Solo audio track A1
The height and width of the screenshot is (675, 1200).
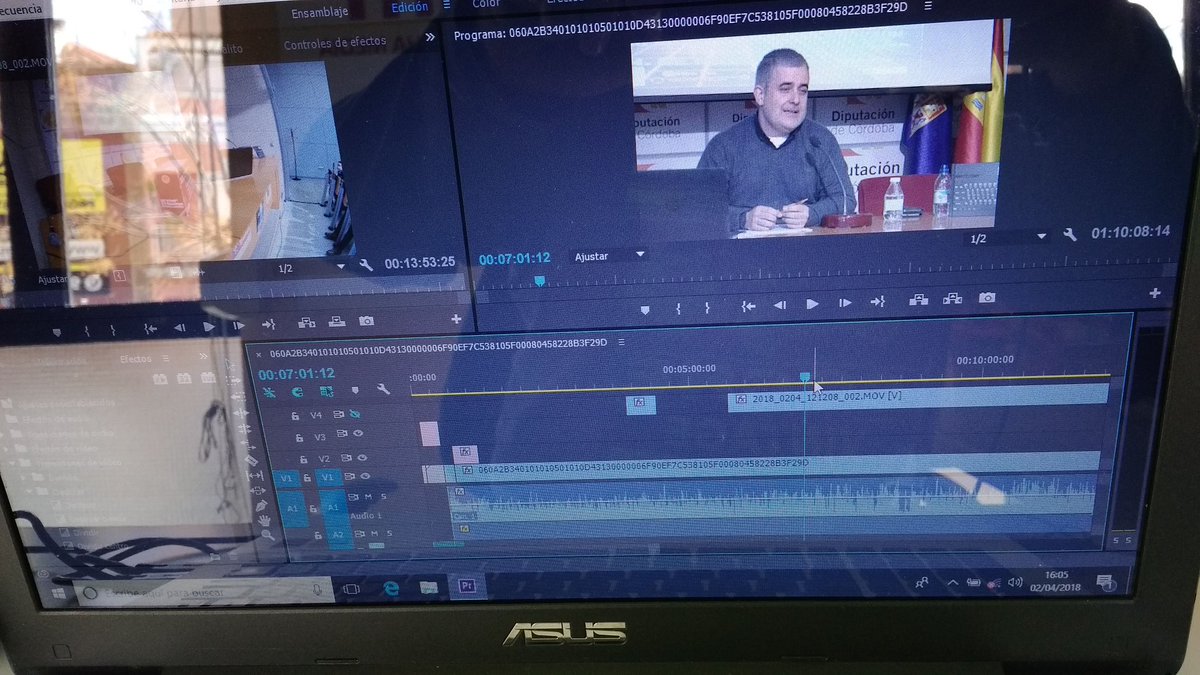382,497
